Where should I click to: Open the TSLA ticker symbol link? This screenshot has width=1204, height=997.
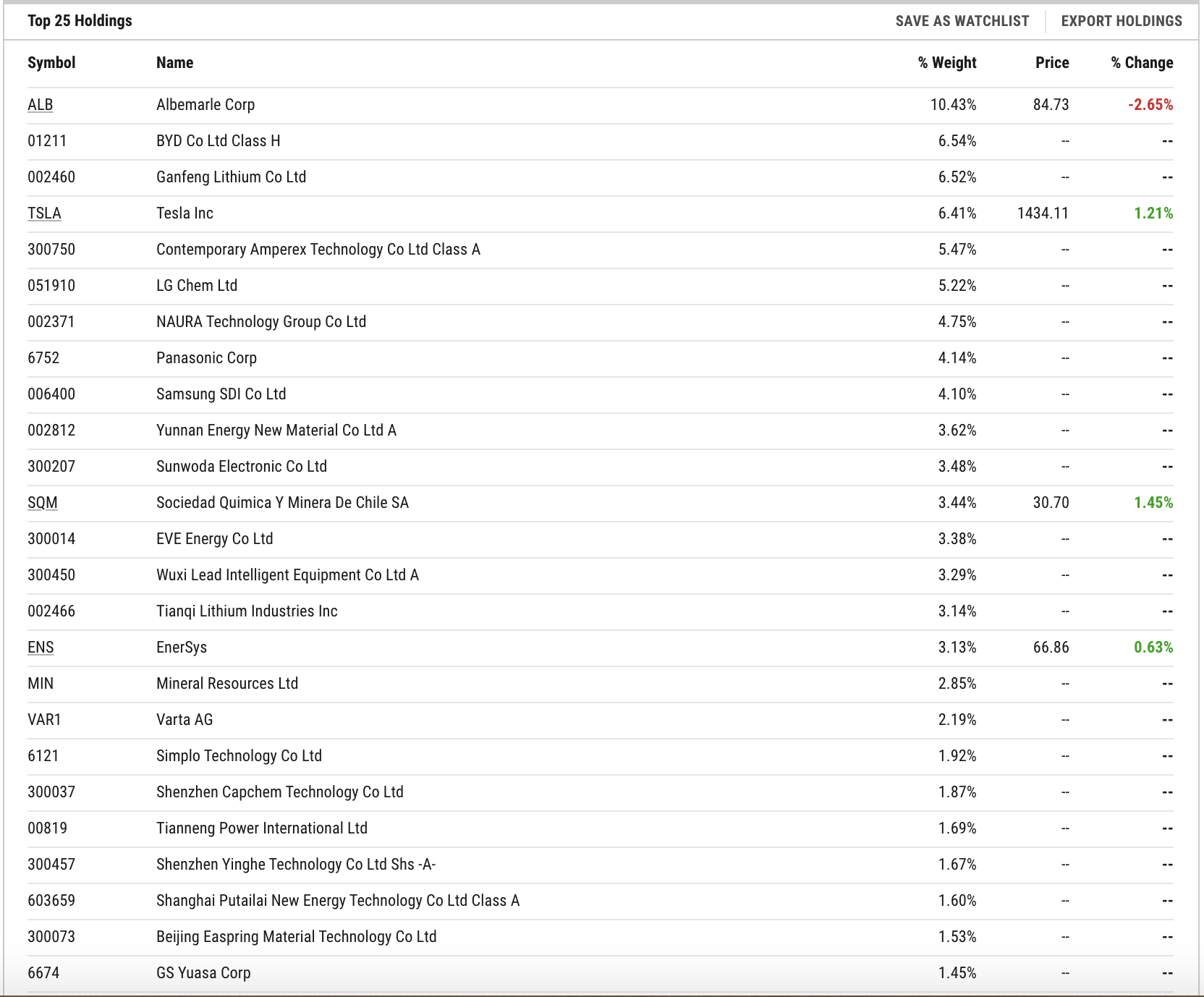(x=44, y=213)
